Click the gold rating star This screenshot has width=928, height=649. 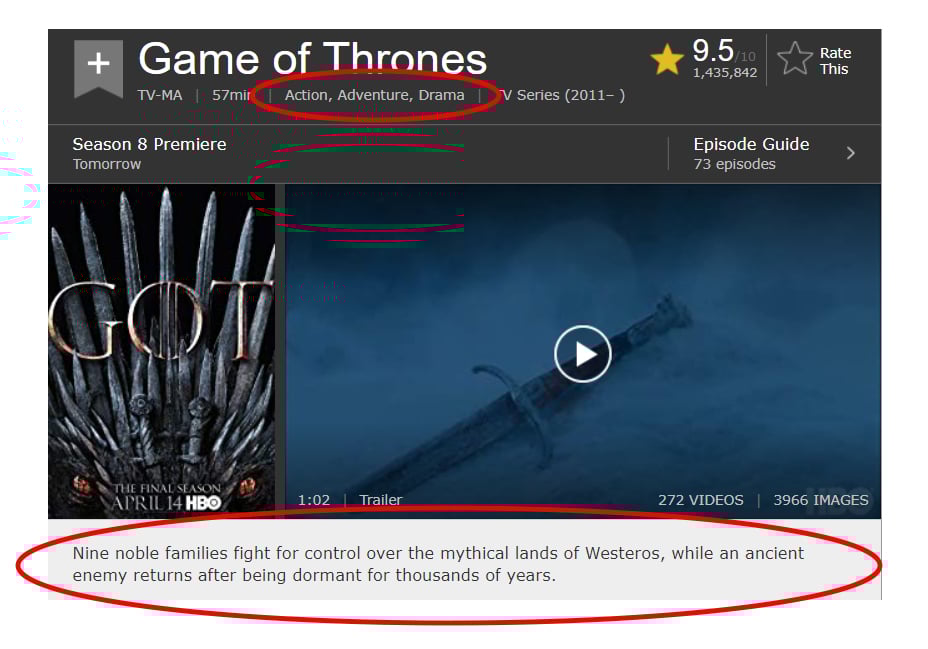(x=667, y=59)
